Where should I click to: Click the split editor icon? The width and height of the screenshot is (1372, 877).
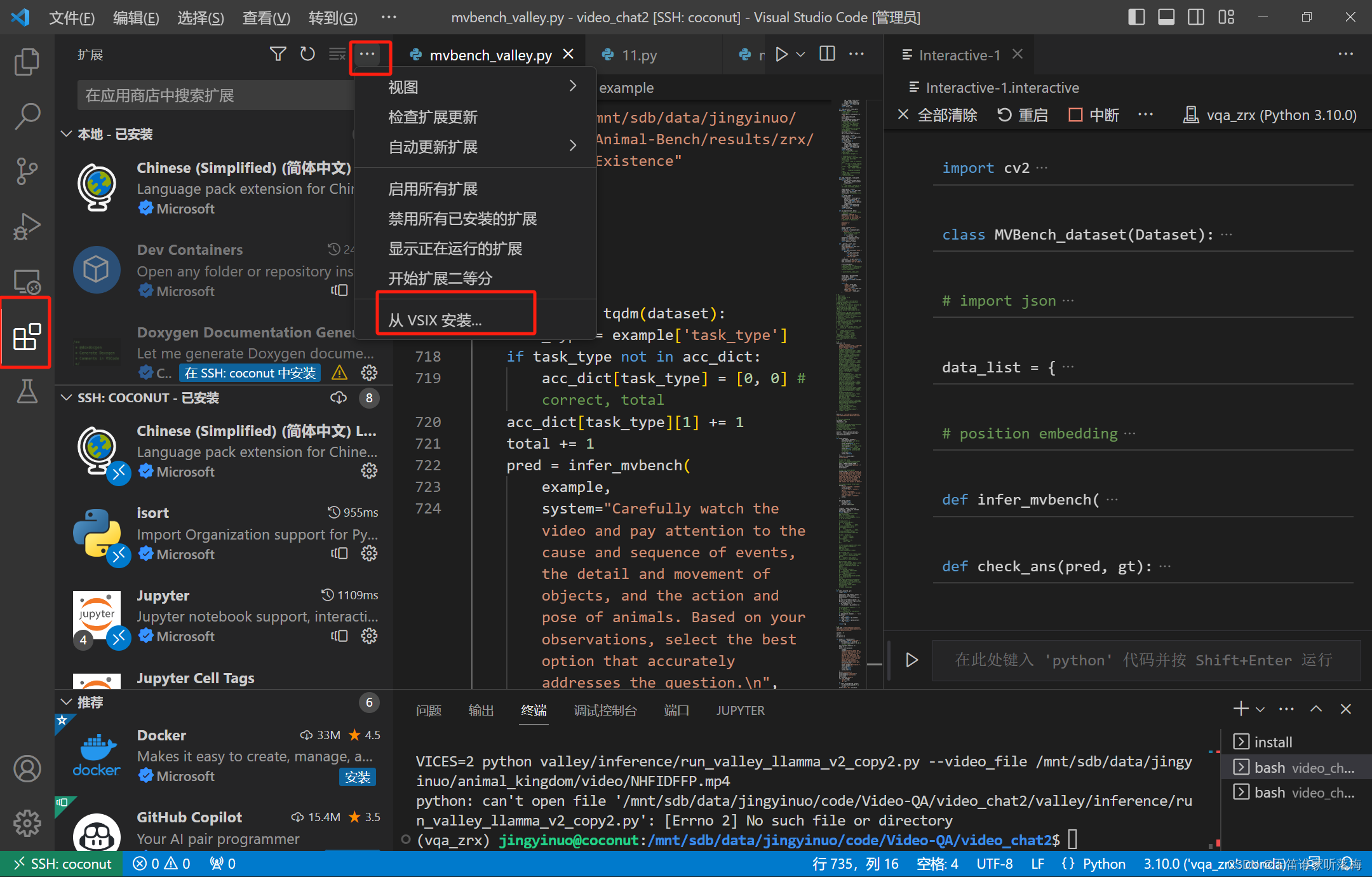tap(827, 54)
